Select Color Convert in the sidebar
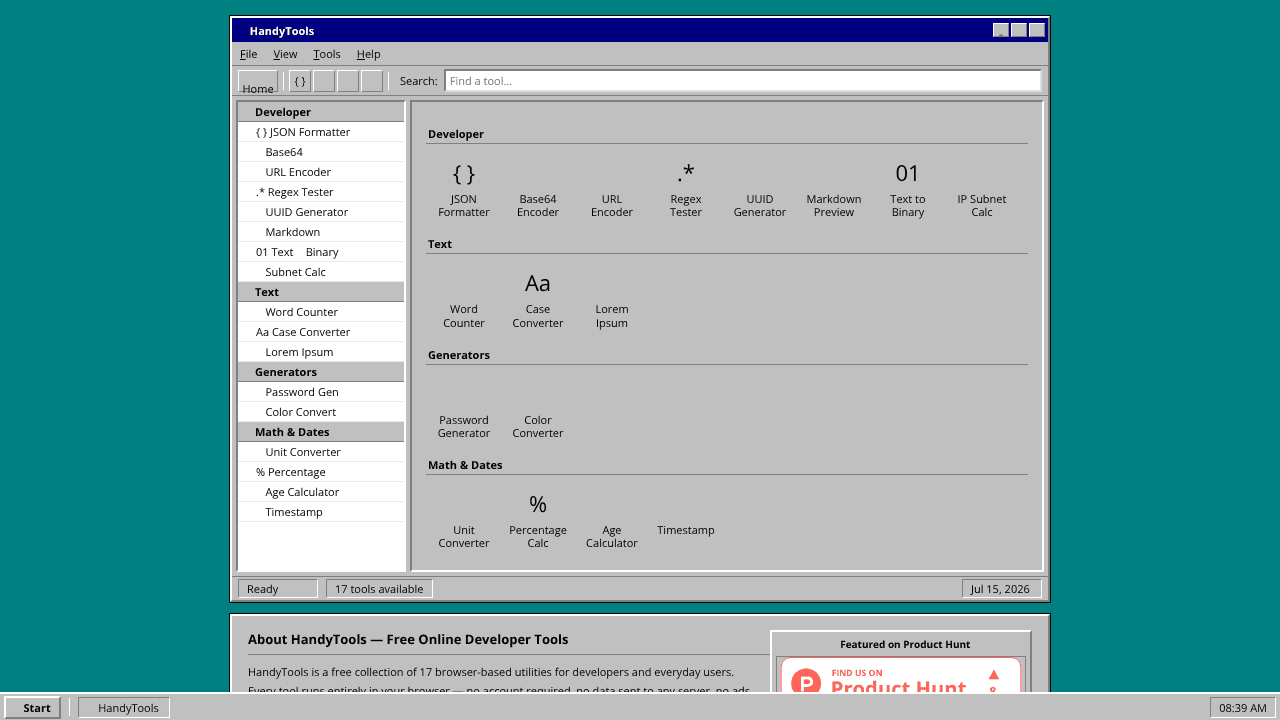This screenshot has width=1280, height=720. [321, 412]
